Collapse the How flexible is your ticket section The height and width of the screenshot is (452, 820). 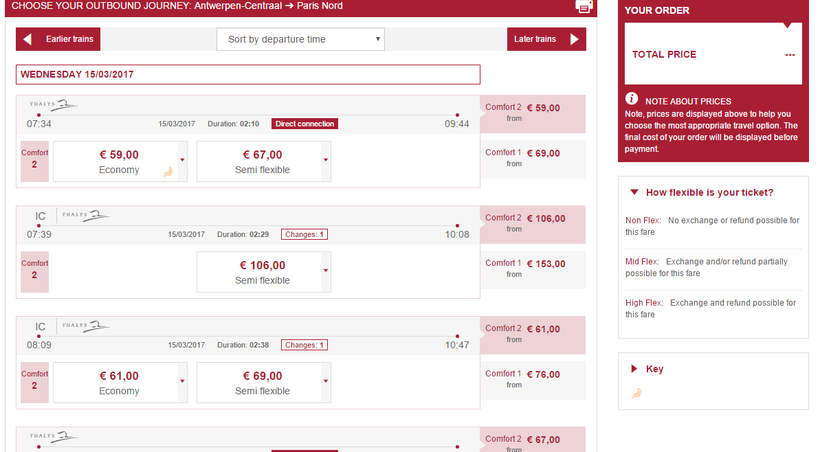pos(634,192)
